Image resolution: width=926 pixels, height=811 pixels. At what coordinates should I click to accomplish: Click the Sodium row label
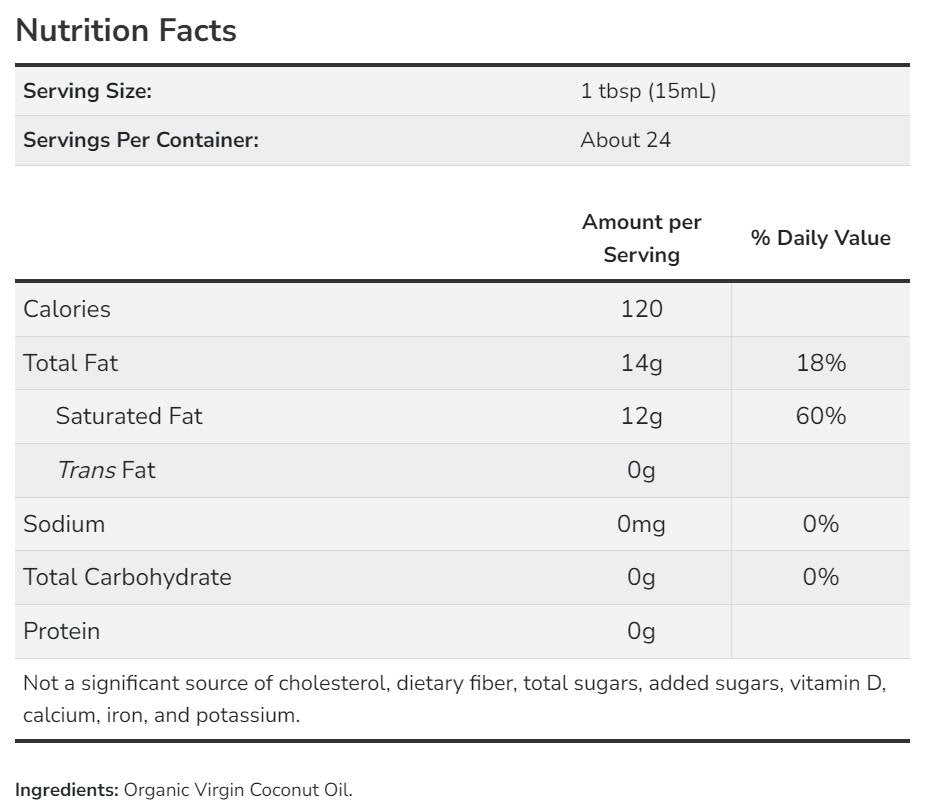64,524
